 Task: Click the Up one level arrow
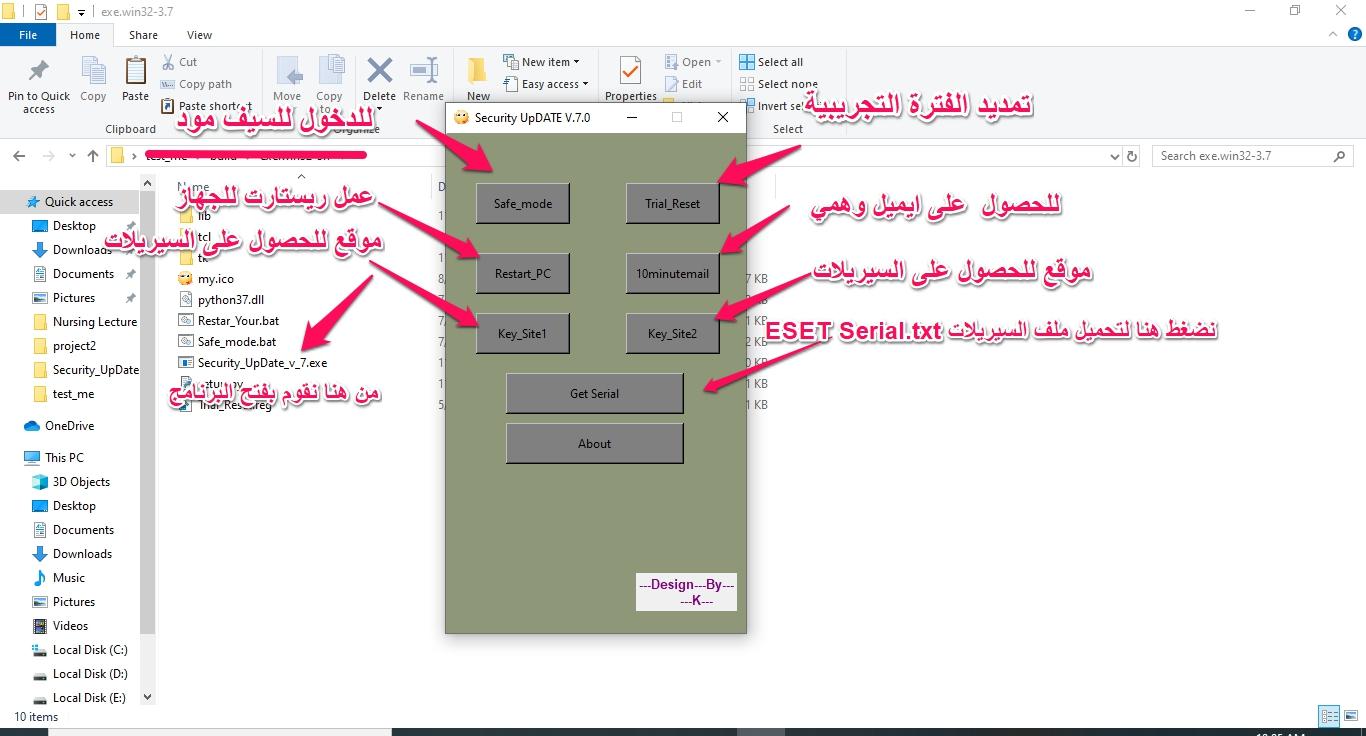click(93, 156)
